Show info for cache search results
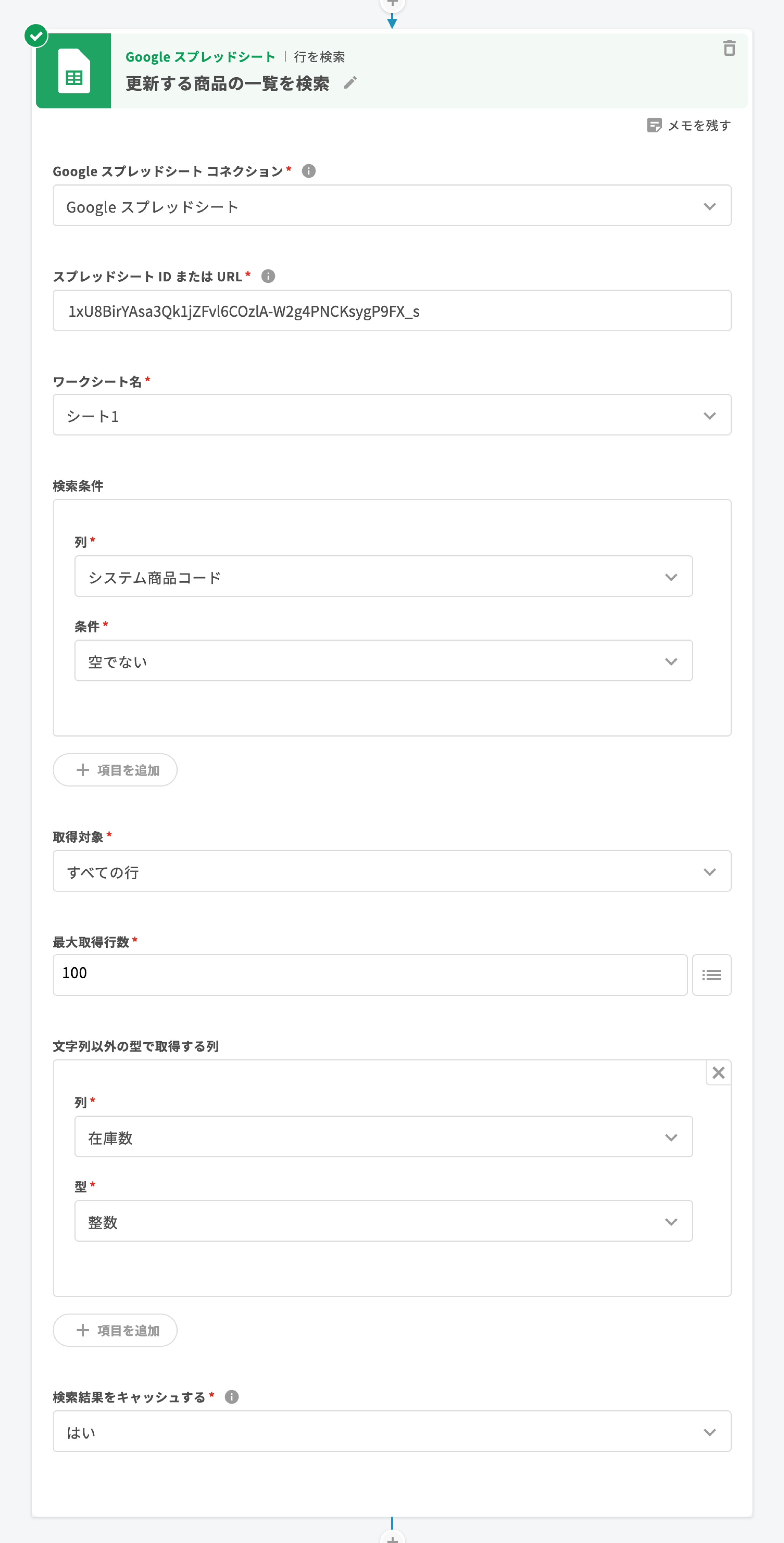The width and height of the screenshot is (784, 1543). coord(232,1397)
